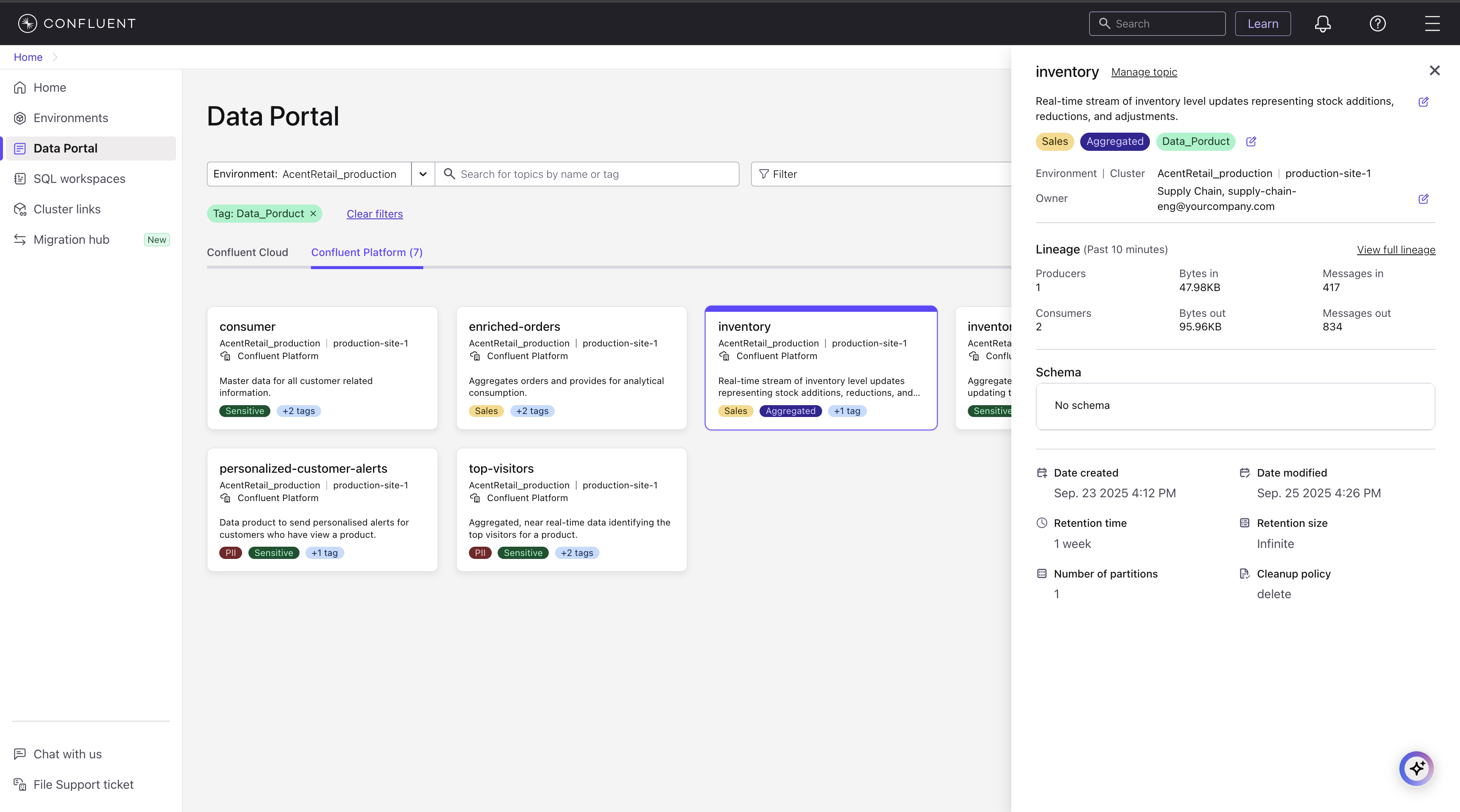
Task: Click the Retention time clock icon
Action: [x=1042, y=523]
